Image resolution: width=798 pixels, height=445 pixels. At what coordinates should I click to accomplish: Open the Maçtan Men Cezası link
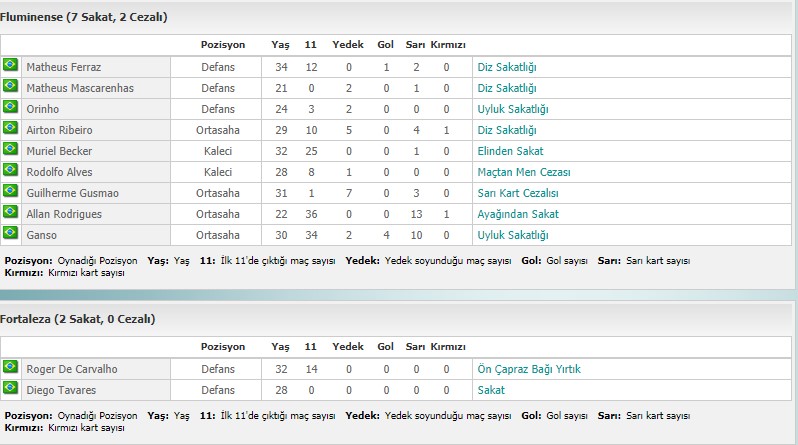(x=524, y=172)
